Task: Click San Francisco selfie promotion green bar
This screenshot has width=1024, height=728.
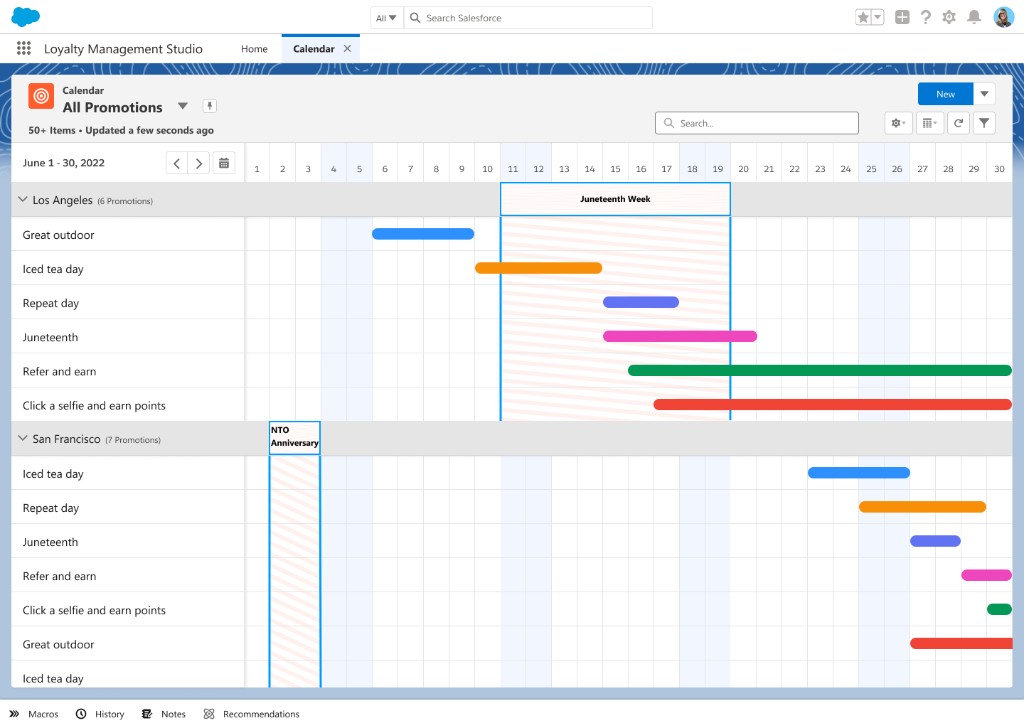Action: tap(999, 609)
